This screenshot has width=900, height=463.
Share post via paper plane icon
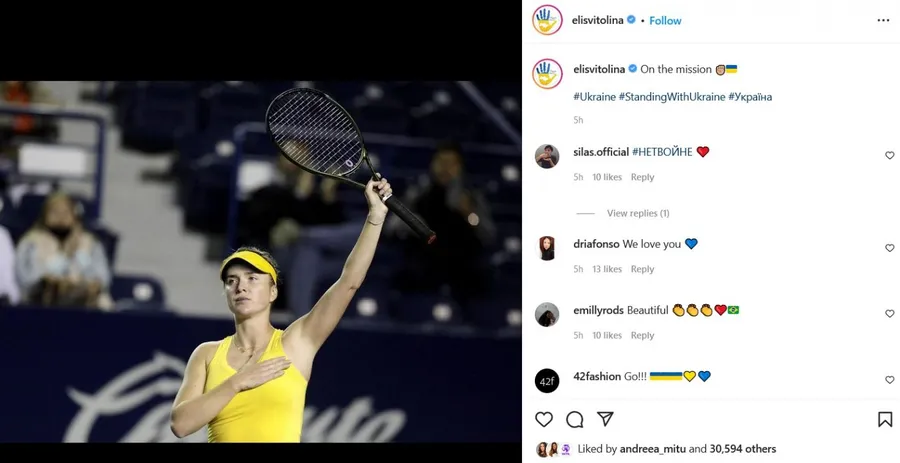(605, 419)
